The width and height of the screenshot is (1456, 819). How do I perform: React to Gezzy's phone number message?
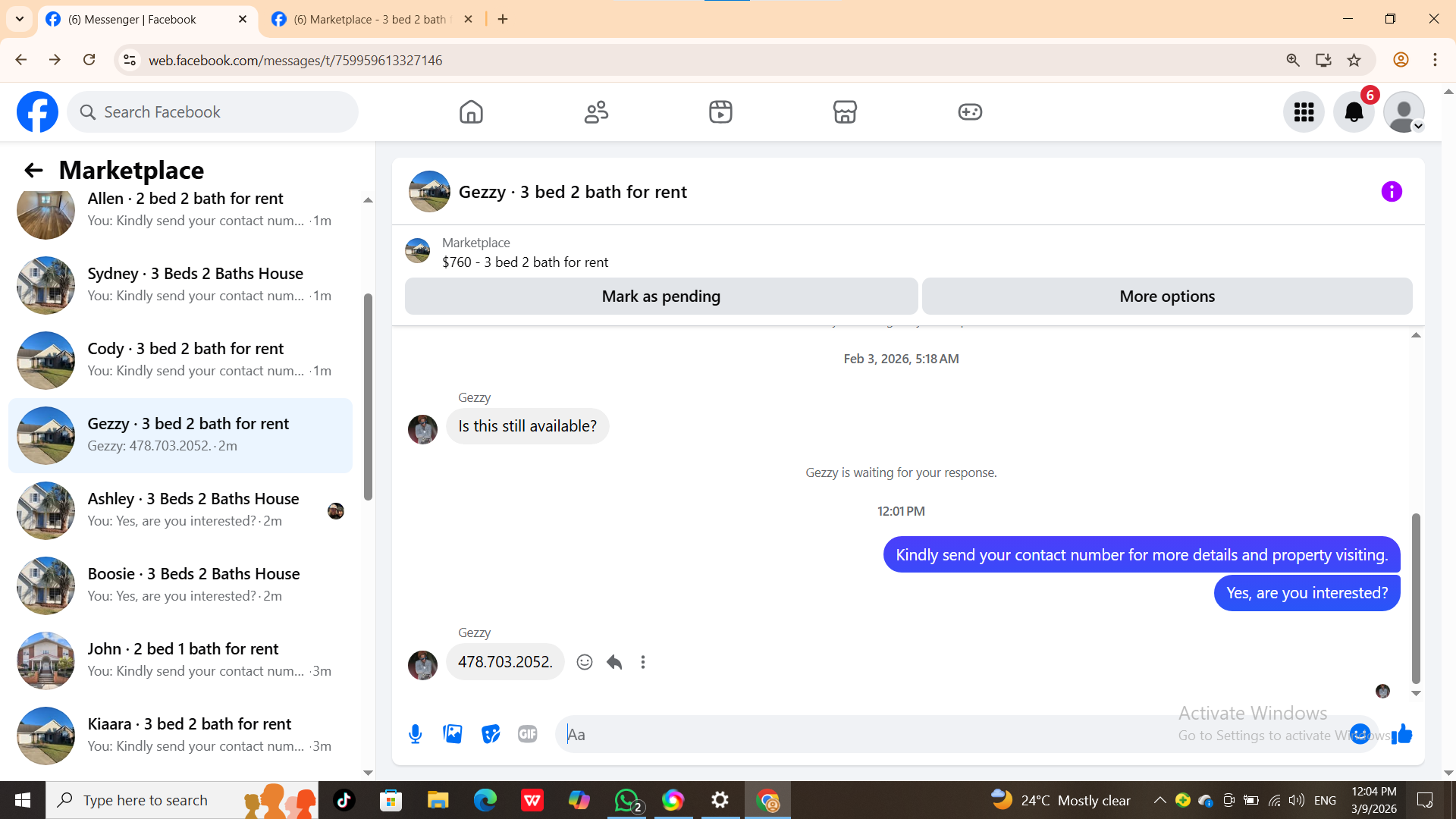click(585, 662)
